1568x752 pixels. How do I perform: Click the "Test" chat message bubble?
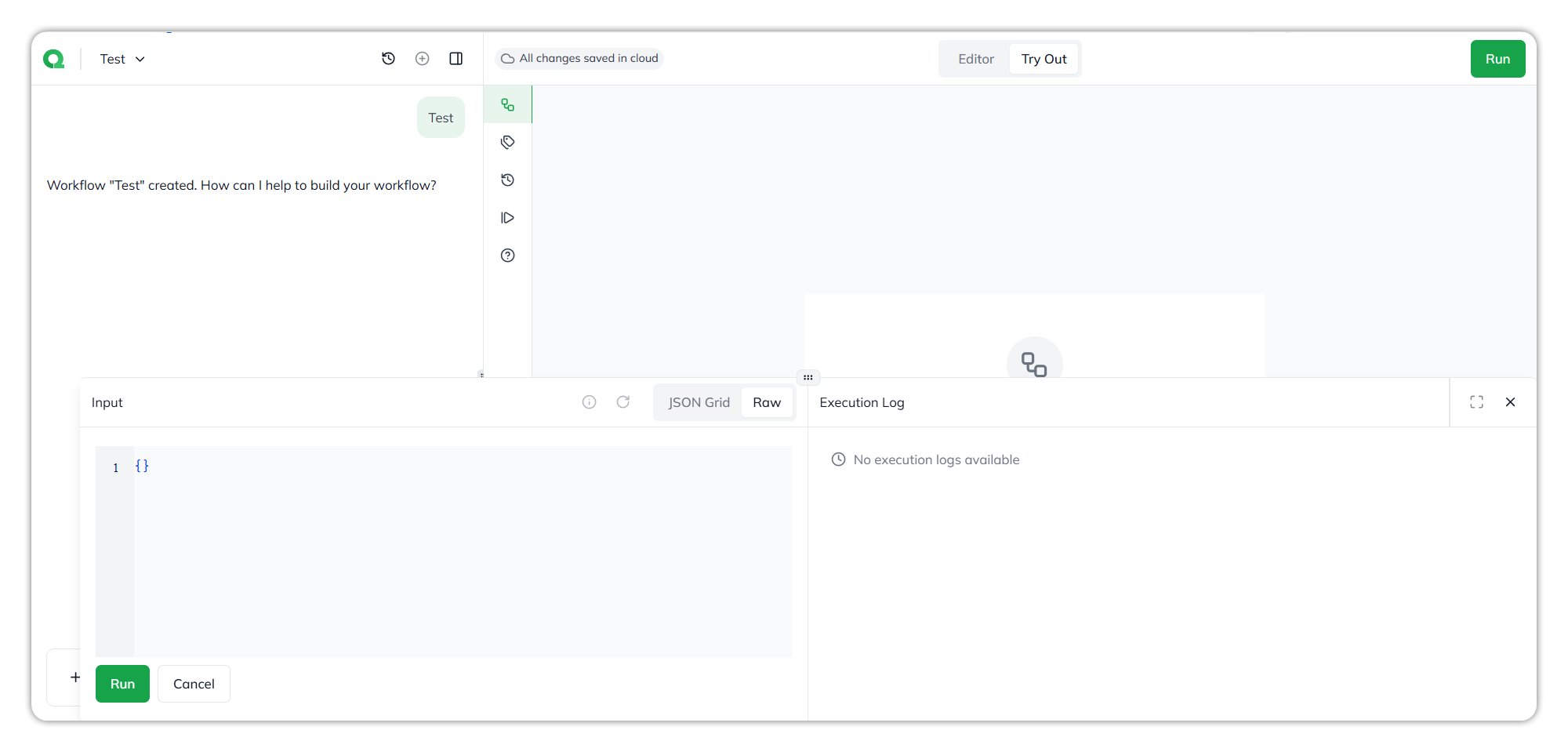click(441, 118)
